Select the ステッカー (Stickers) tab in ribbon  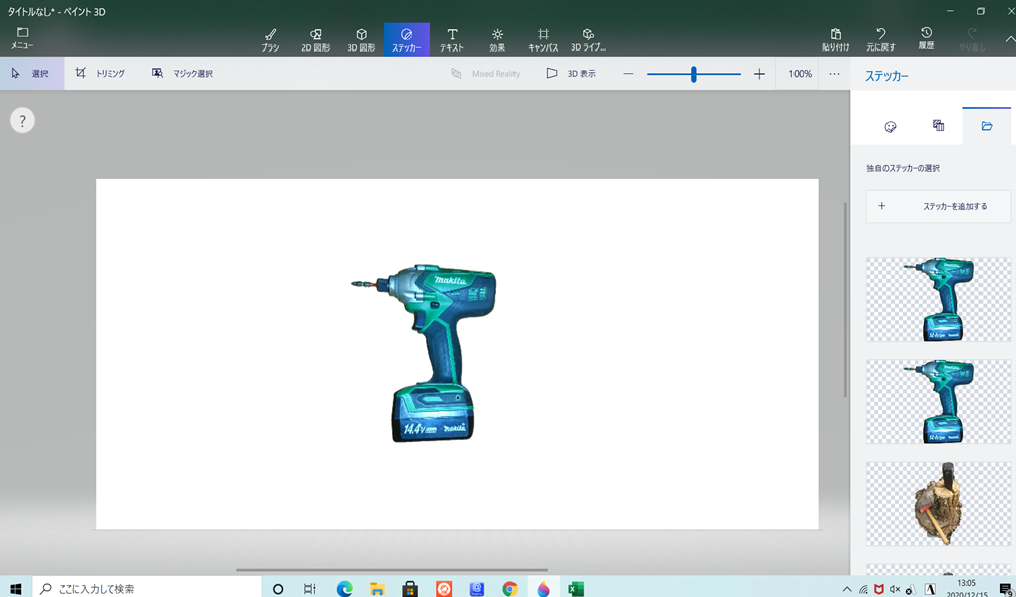[x=406, y=40]
